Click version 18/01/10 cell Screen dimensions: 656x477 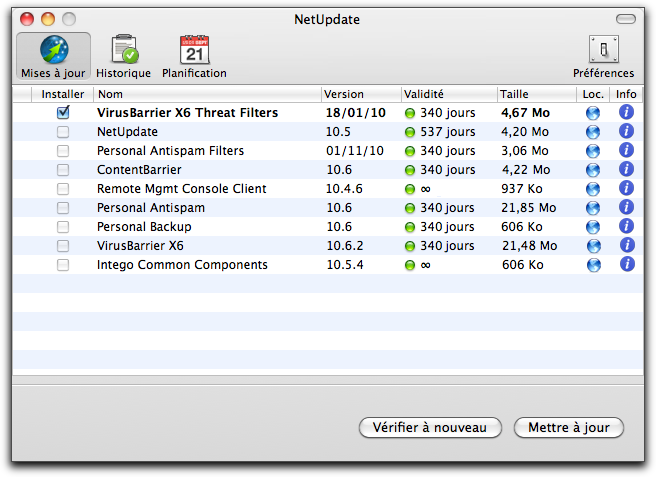pos(356,113)
